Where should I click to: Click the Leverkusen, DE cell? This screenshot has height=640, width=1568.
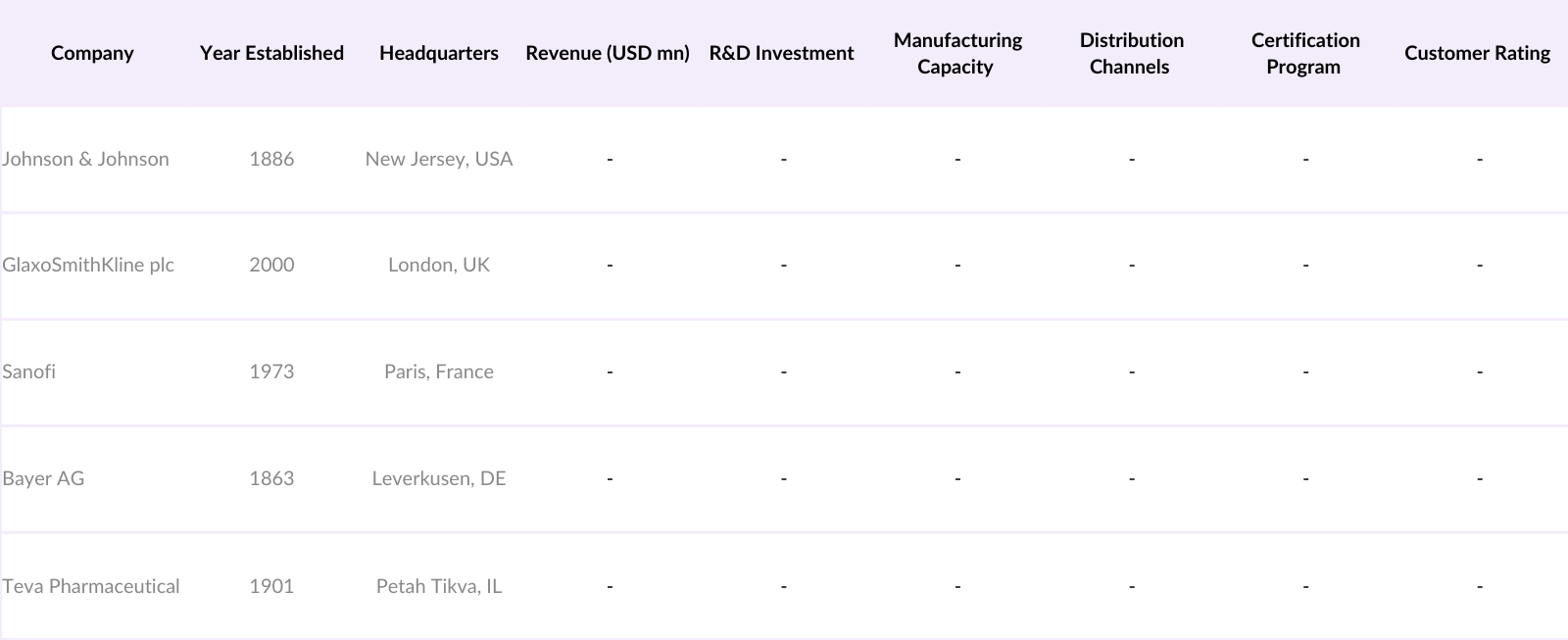point(438,478)
